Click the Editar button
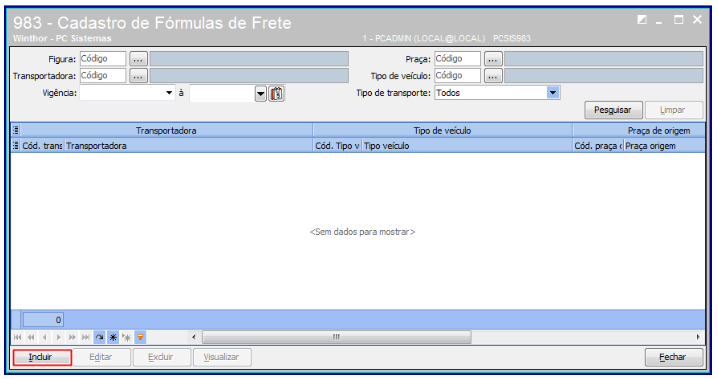718x379 pixels. pos(101,357)
